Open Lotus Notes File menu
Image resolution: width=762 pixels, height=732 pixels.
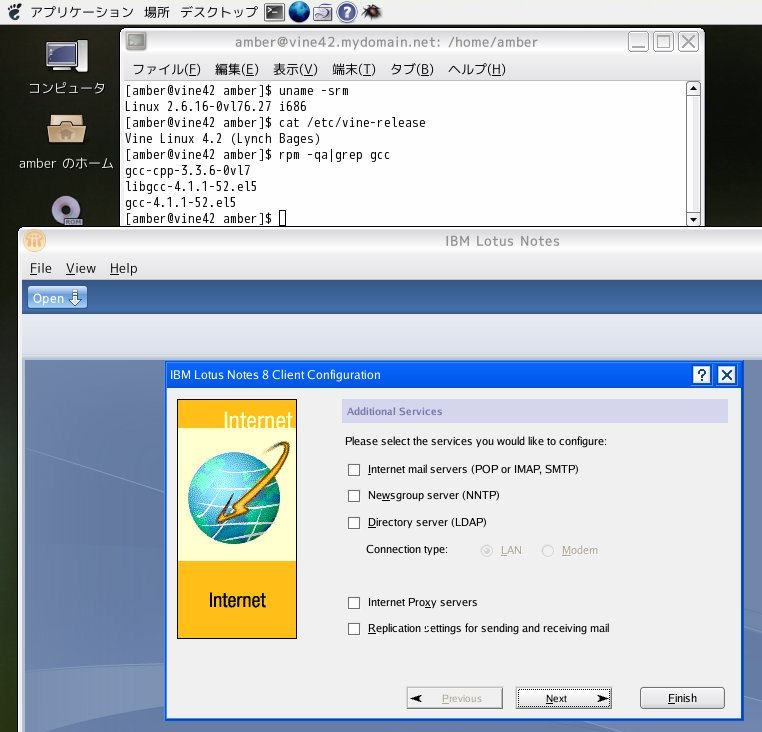point(41,268)
